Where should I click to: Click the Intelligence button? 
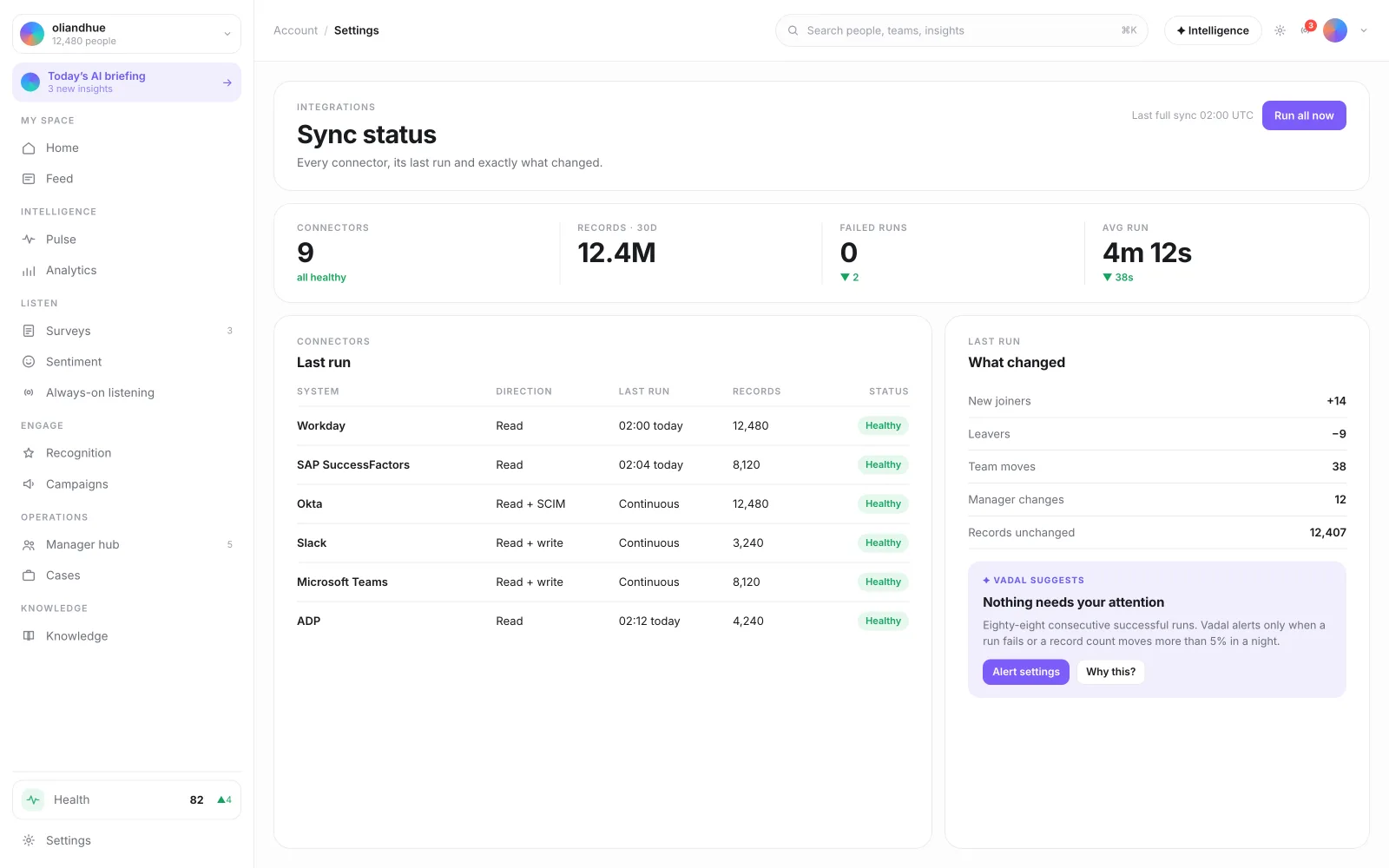click(x=1213, y=30)
